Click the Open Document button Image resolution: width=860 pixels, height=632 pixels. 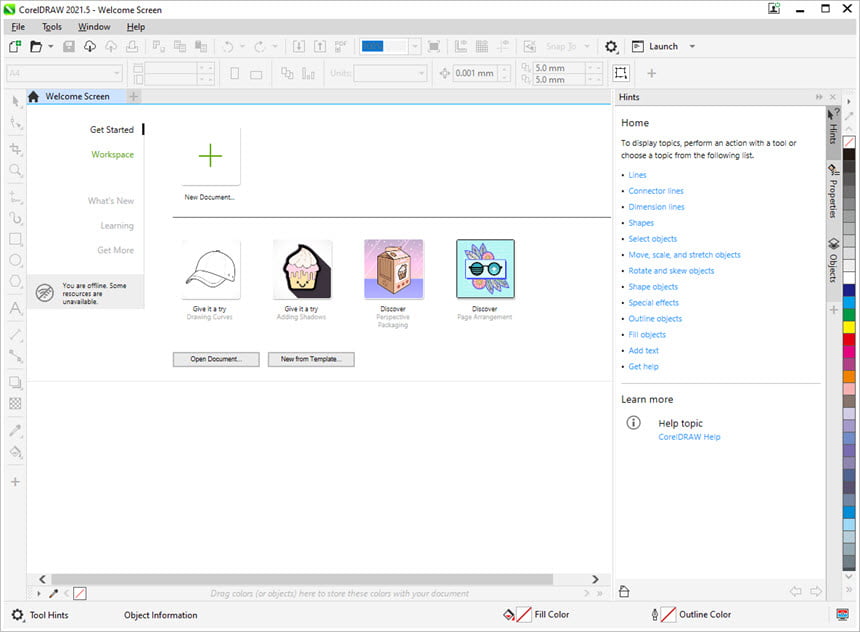coord(216,359)
